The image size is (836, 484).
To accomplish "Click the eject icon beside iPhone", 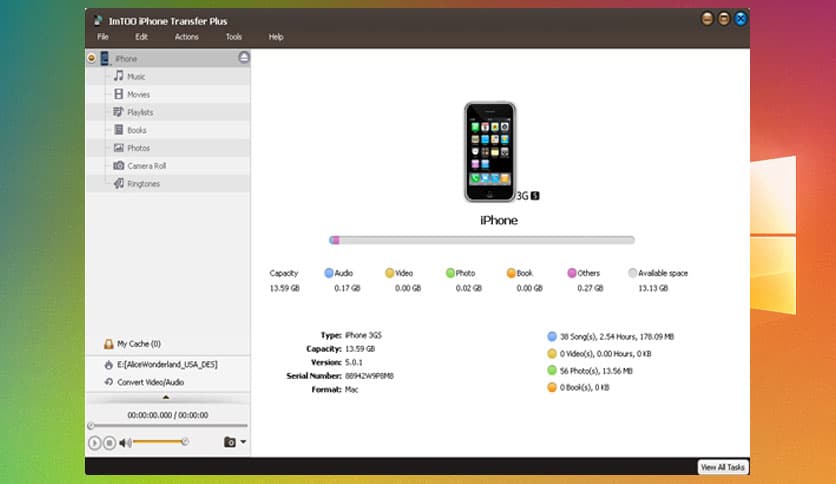I will click(x=244, y=57).
